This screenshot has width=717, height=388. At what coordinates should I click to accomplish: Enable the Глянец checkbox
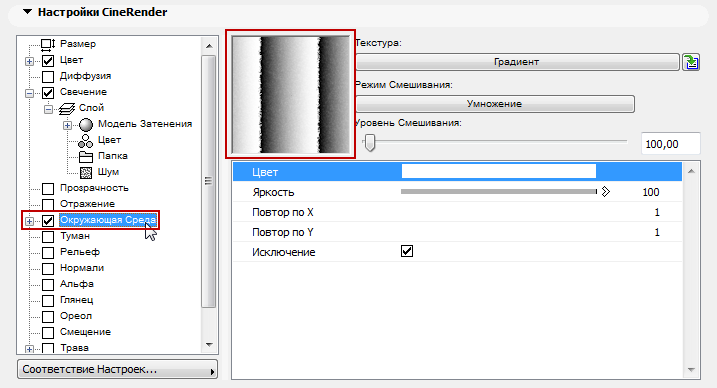pos(48,301)
